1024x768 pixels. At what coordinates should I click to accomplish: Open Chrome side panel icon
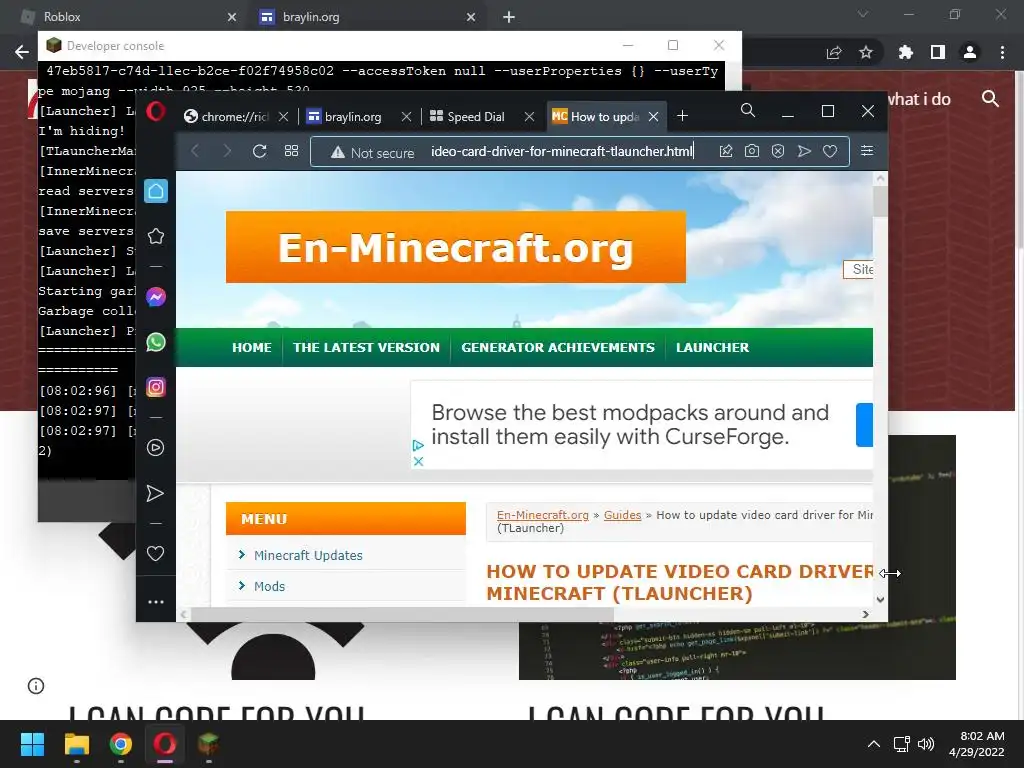938,52
